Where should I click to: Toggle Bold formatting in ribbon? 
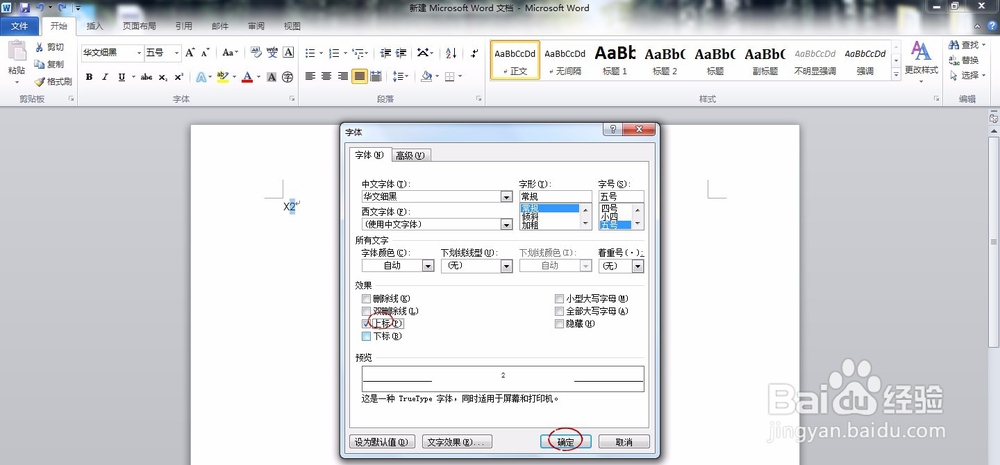coord(89,77)
